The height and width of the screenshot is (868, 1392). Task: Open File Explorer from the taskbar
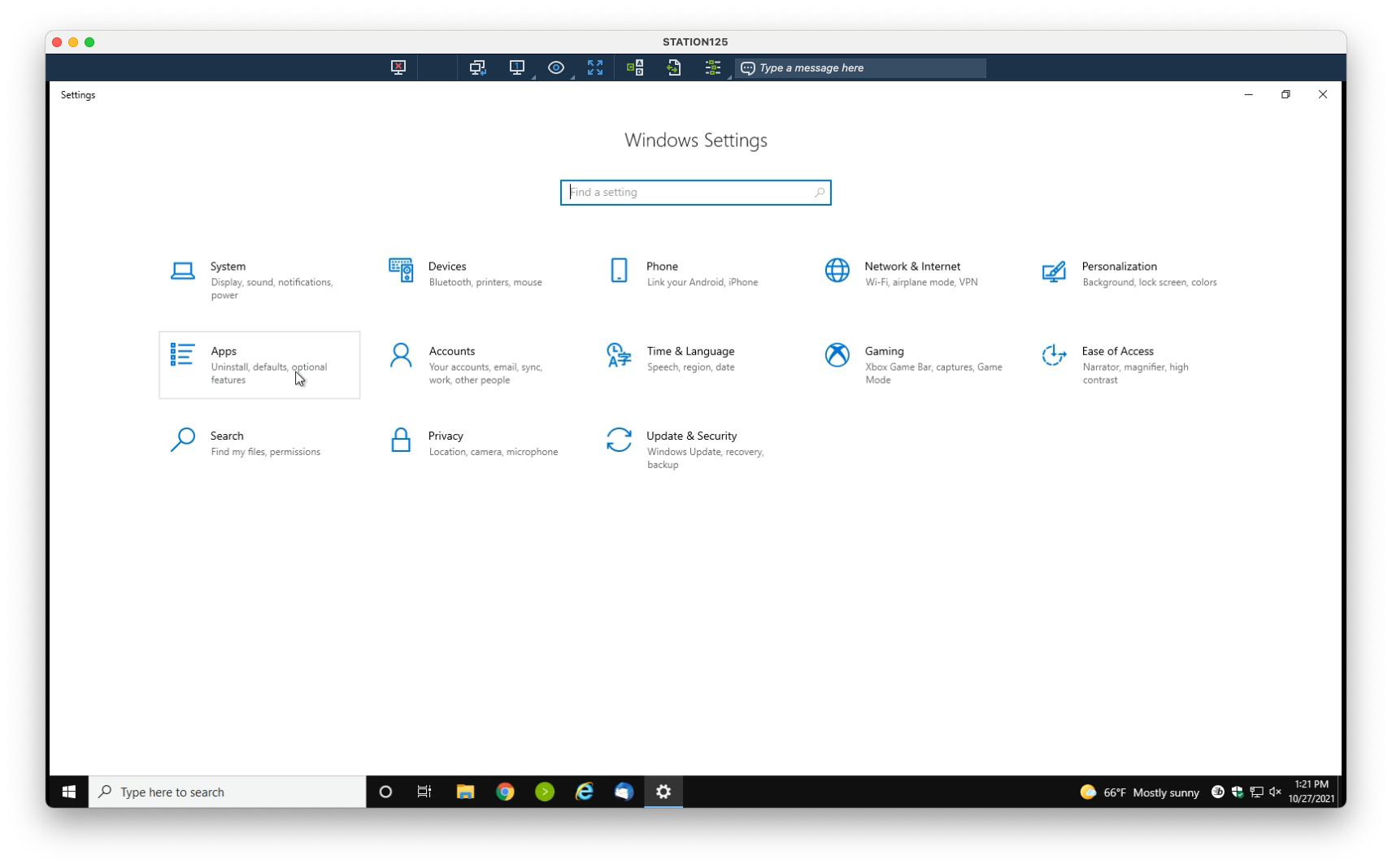465,792
